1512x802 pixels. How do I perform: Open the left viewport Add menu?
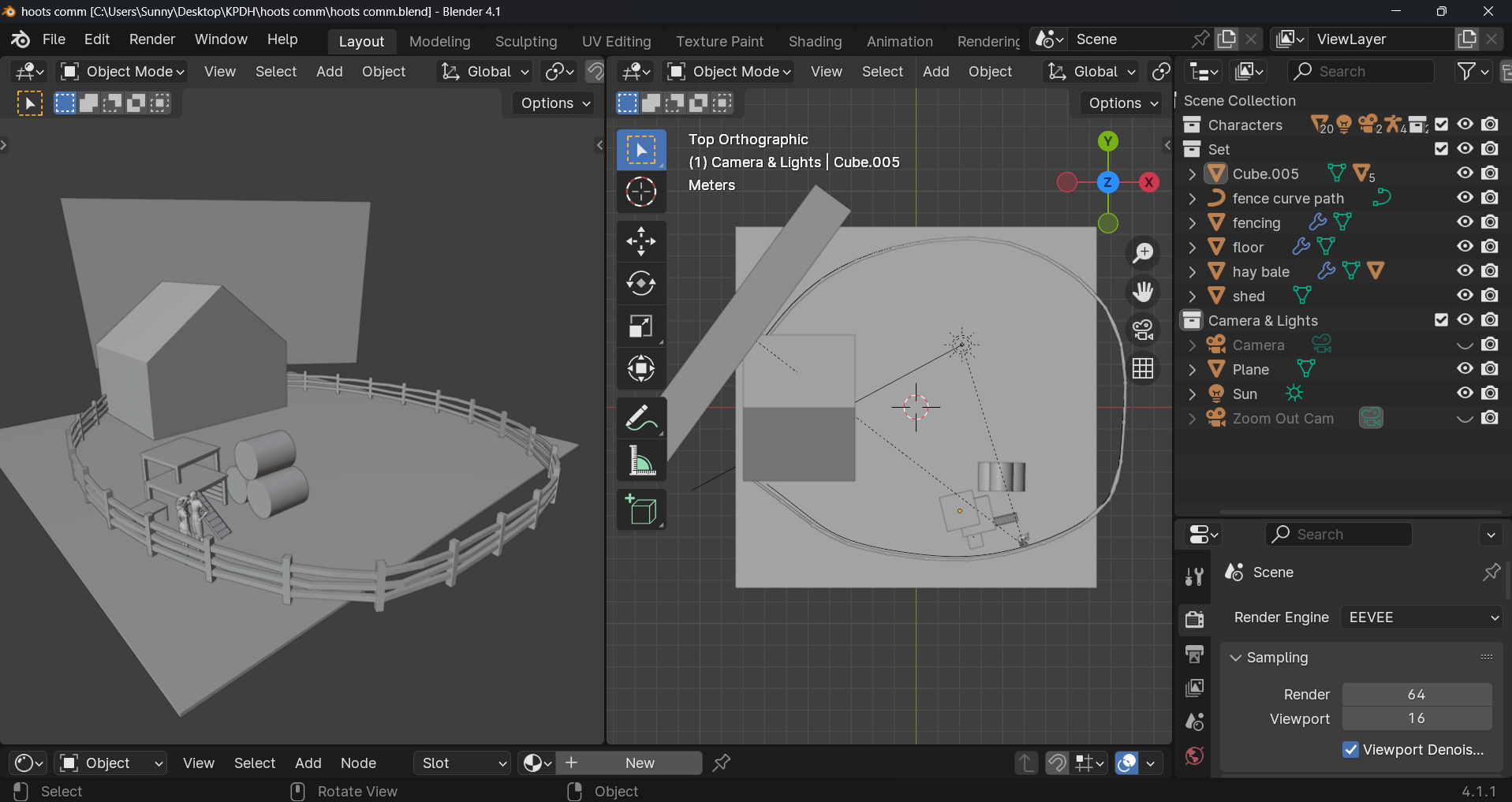tap(329, 72)
